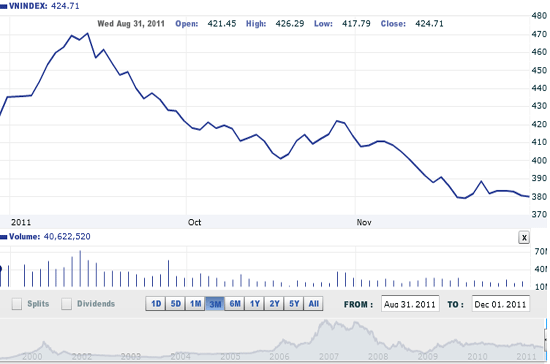This screenshot has width=550, height=364.
Task: Click the FROM date field Aug 31, 2011
Action: (x=410, y=304)
